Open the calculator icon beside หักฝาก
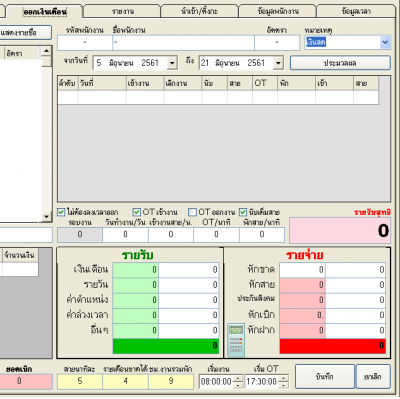Image resolution: width=400 pixels, height=399 pixels. (236, 340)
